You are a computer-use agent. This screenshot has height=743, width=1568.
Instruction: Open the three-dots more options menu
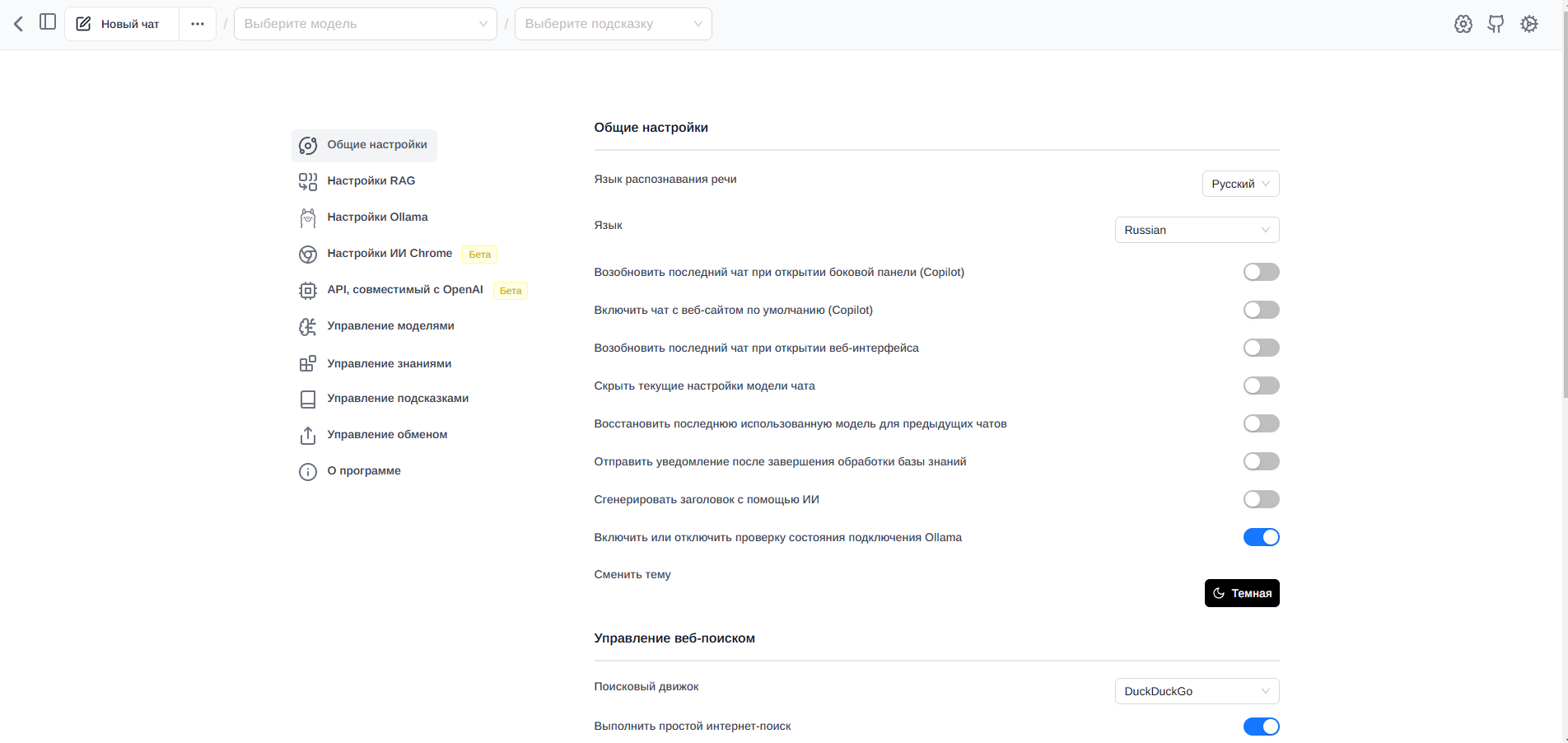pyautogui.click(x=198, y=24)
